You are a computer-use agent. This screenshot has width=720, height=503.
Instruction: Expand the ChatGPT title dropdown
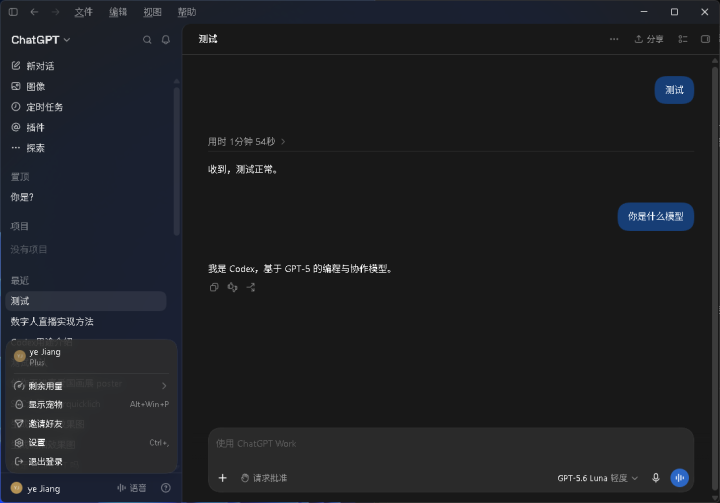(41, 40)
